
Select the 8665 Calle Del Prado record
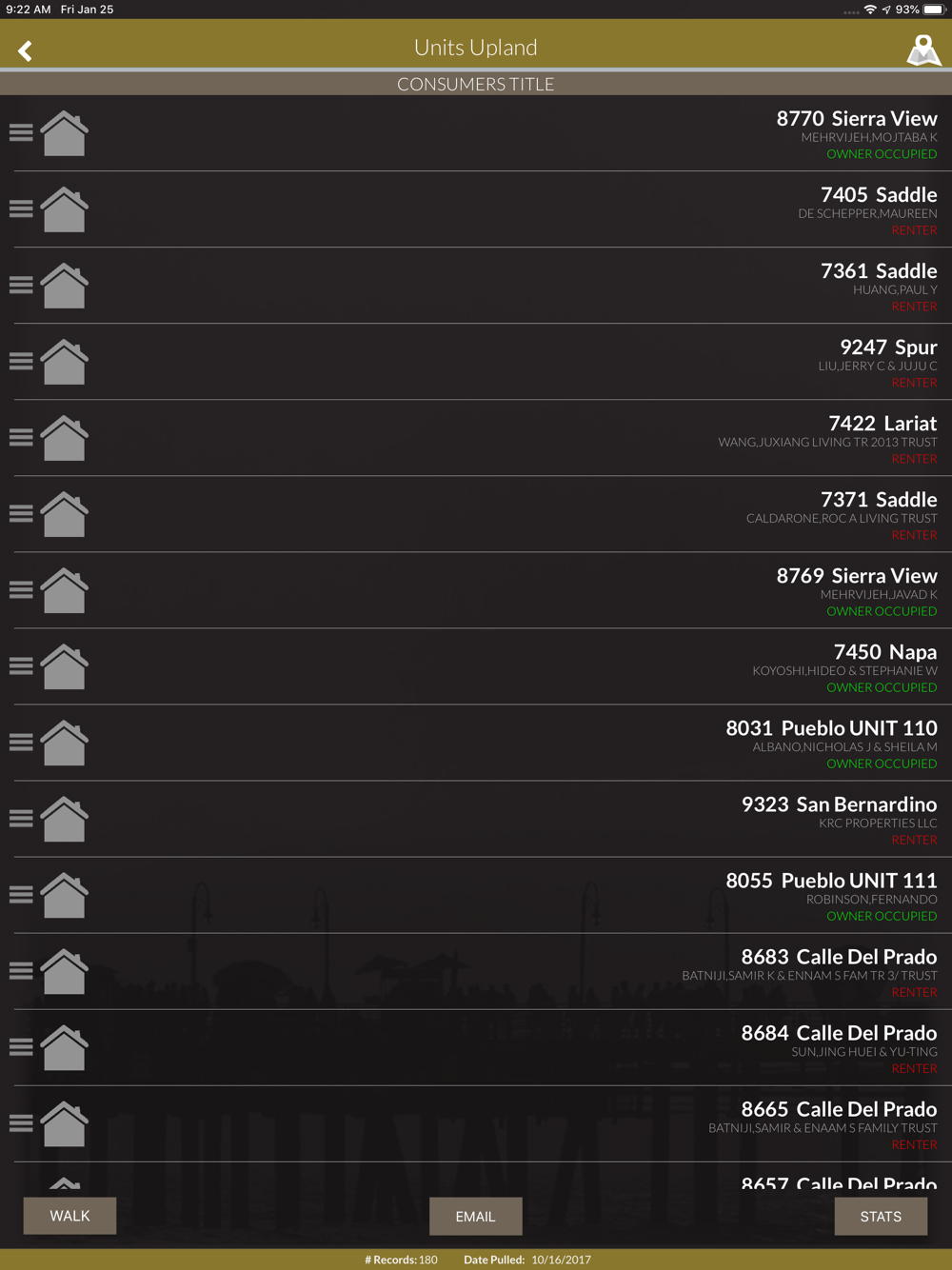click(x=476, y=1123)
